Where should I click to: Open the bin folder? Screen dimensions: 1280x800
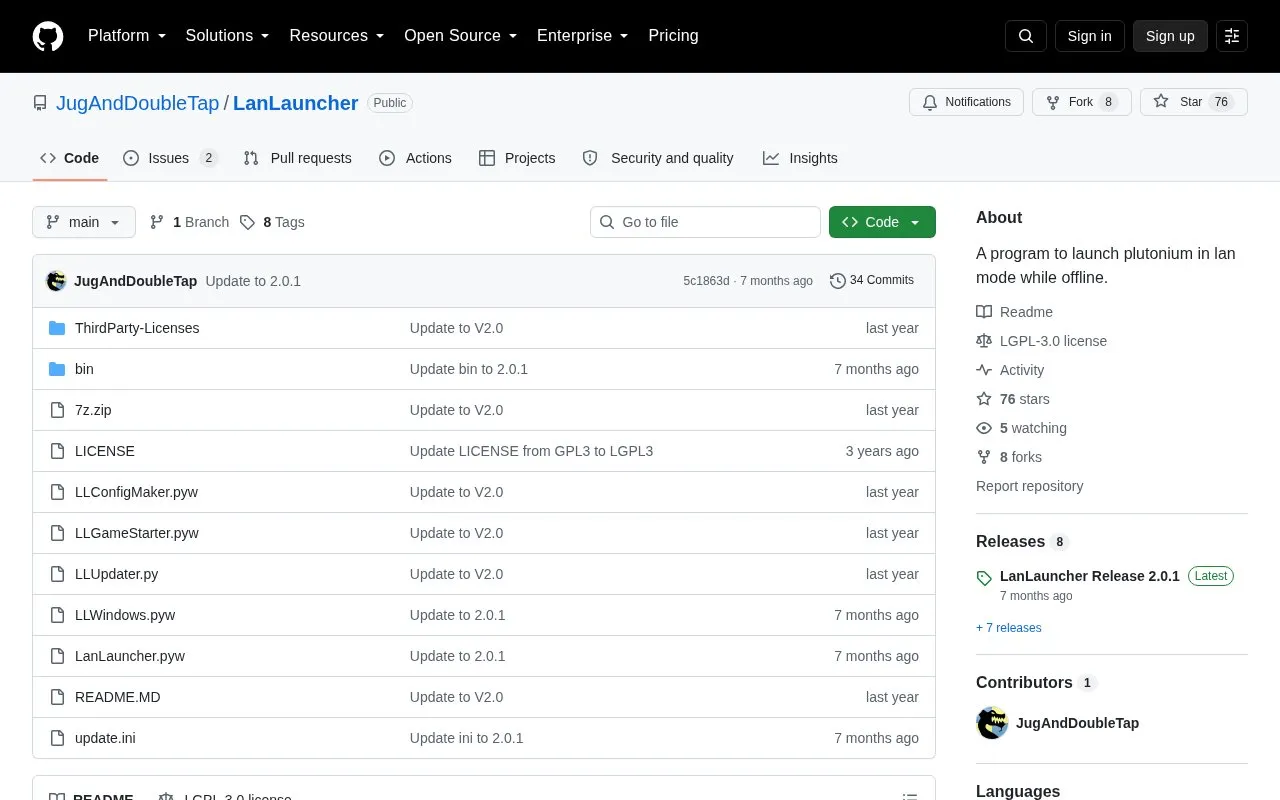click(84, 369)
